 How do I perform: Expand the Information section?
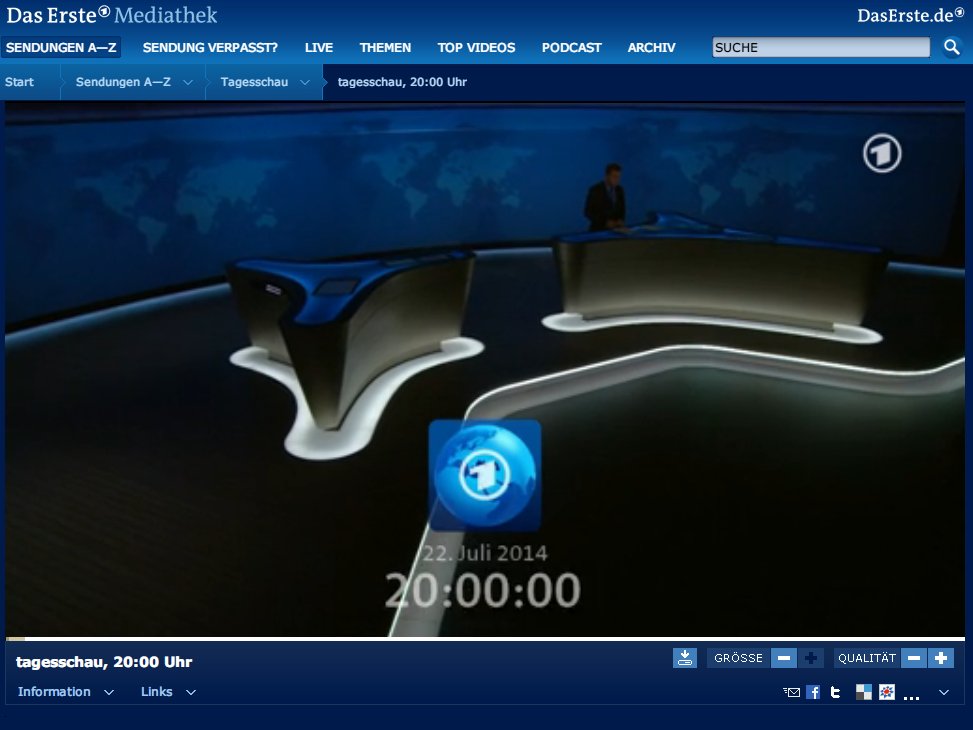66,692
